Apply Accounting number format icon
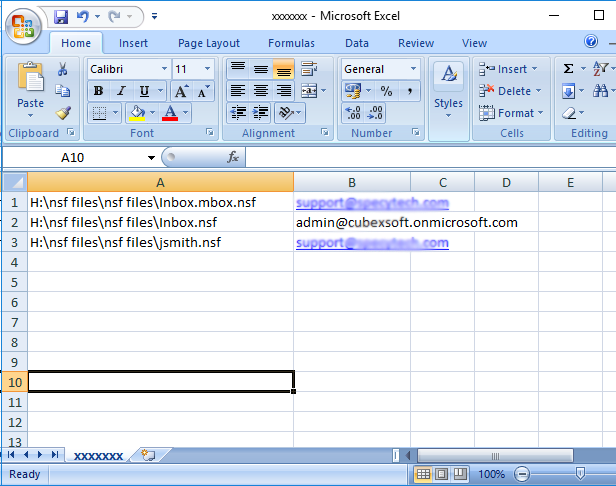The width and height of the screenshot is (616, 486). point(352,91)
